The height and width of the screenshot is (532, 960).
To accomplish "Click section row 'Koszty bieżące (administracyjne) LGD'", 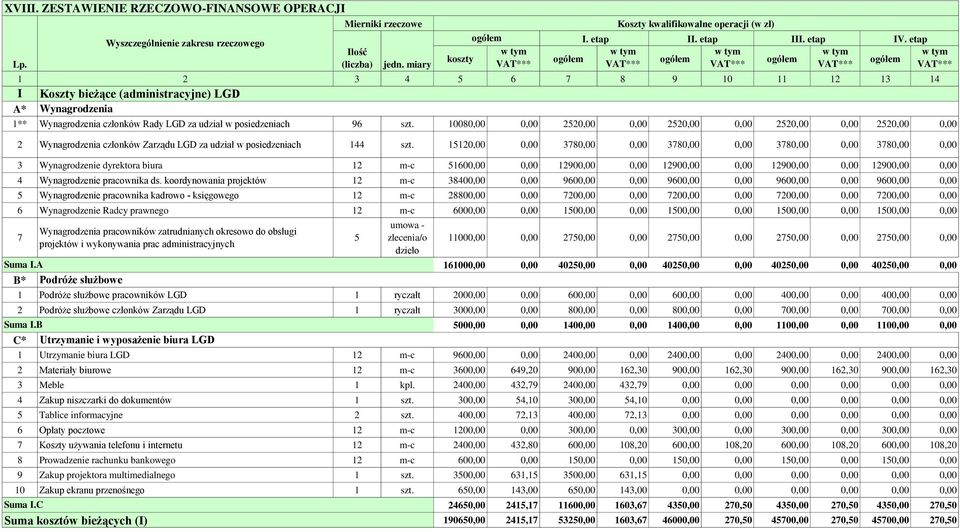I will pyautogui.click(x=140, y=94).
